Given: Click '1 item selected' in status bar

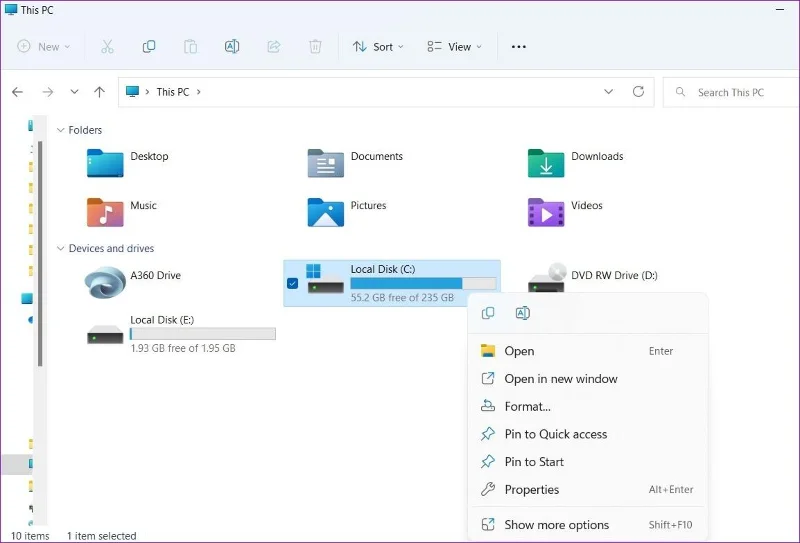Looking at the screenshot, I should tap(102, 536).
